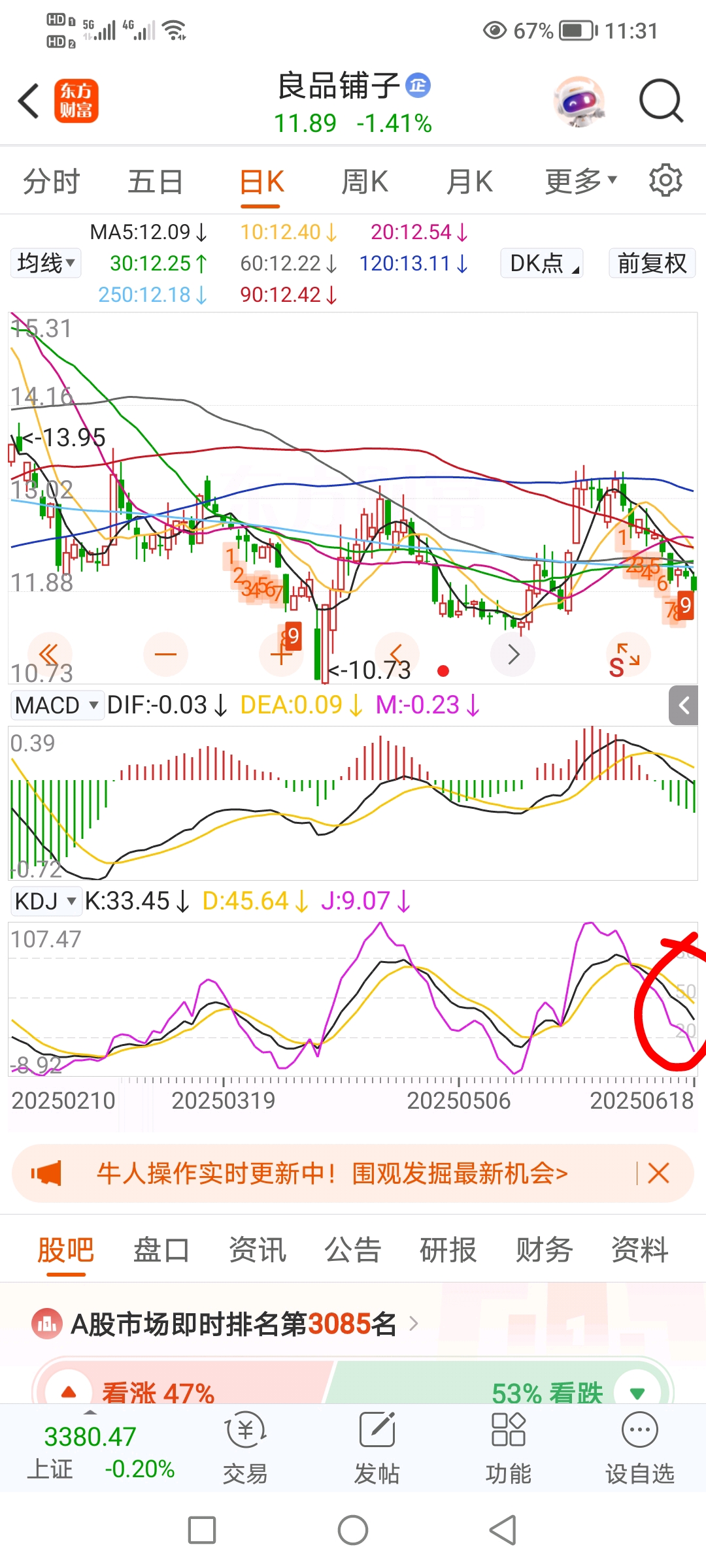Tap the 良品铺子 stock title
Viewport: 706px width, 1568px height.
(338, 86)
